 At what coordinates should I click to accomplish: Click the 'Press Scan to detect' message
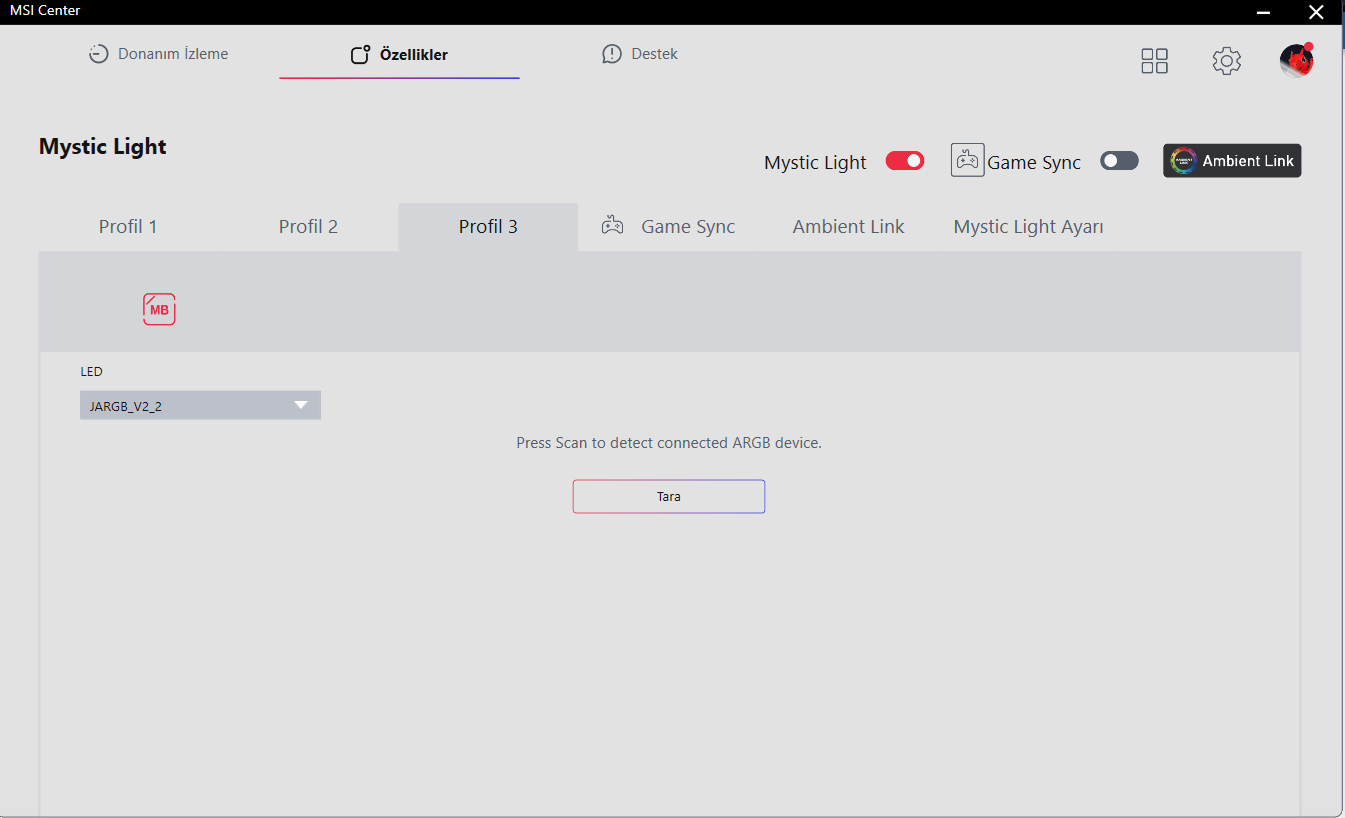click(669, 442)
